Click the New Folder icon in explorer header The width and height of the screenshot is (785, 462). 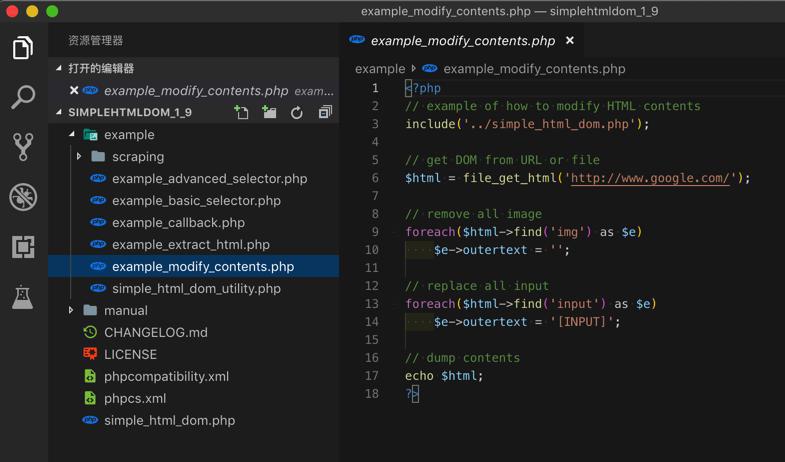point(269,113)
